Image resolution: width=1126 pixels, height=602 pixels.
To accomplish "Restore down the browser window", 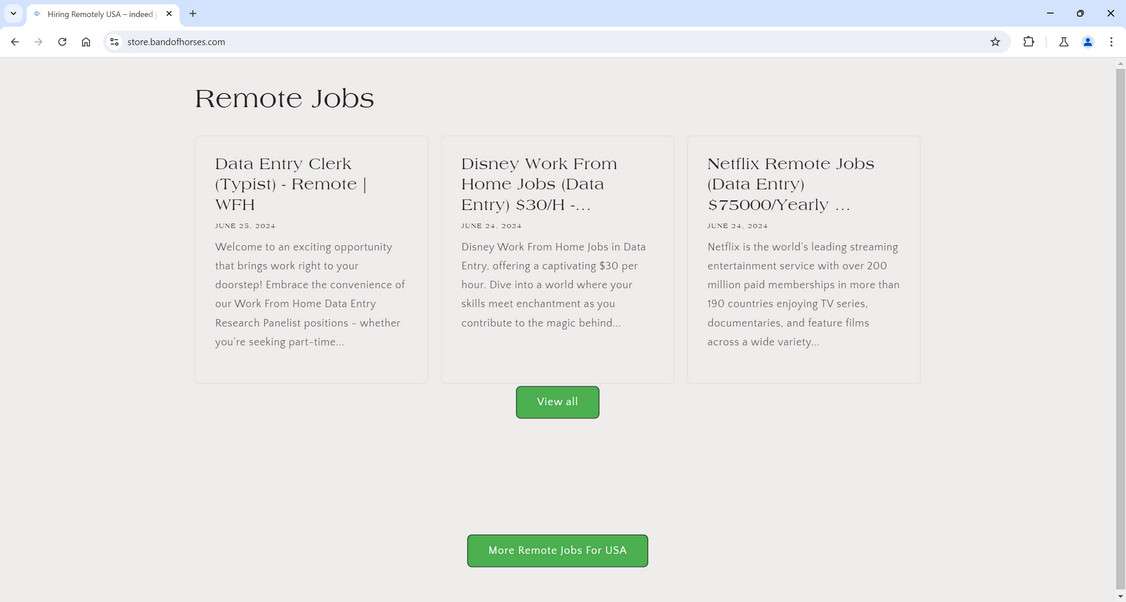I will [x=1080, y=14].
